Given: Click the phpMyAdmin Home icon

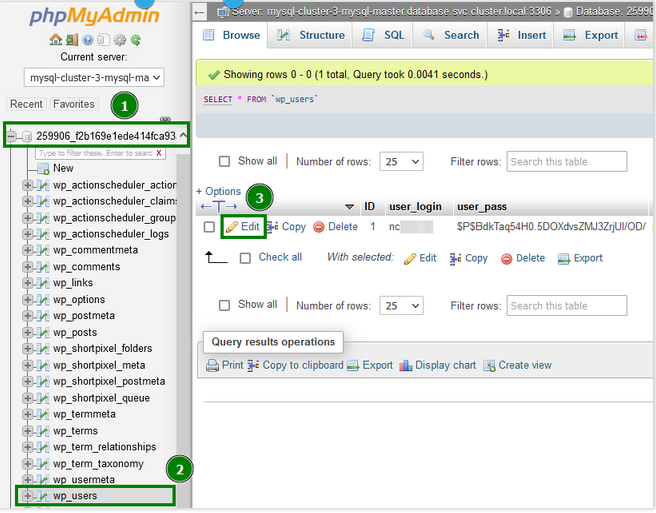Looking at the screenshot, I should pos(55,40).
